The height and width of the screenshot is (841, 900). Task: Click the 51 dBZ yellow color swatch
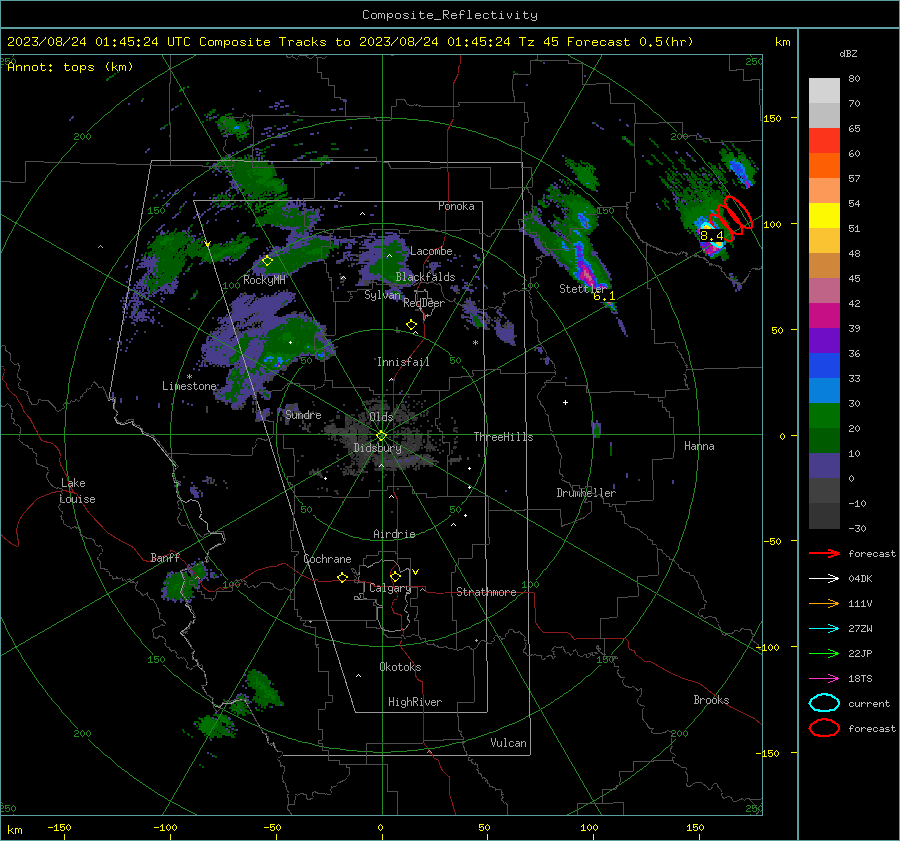[x=824, y=215]
